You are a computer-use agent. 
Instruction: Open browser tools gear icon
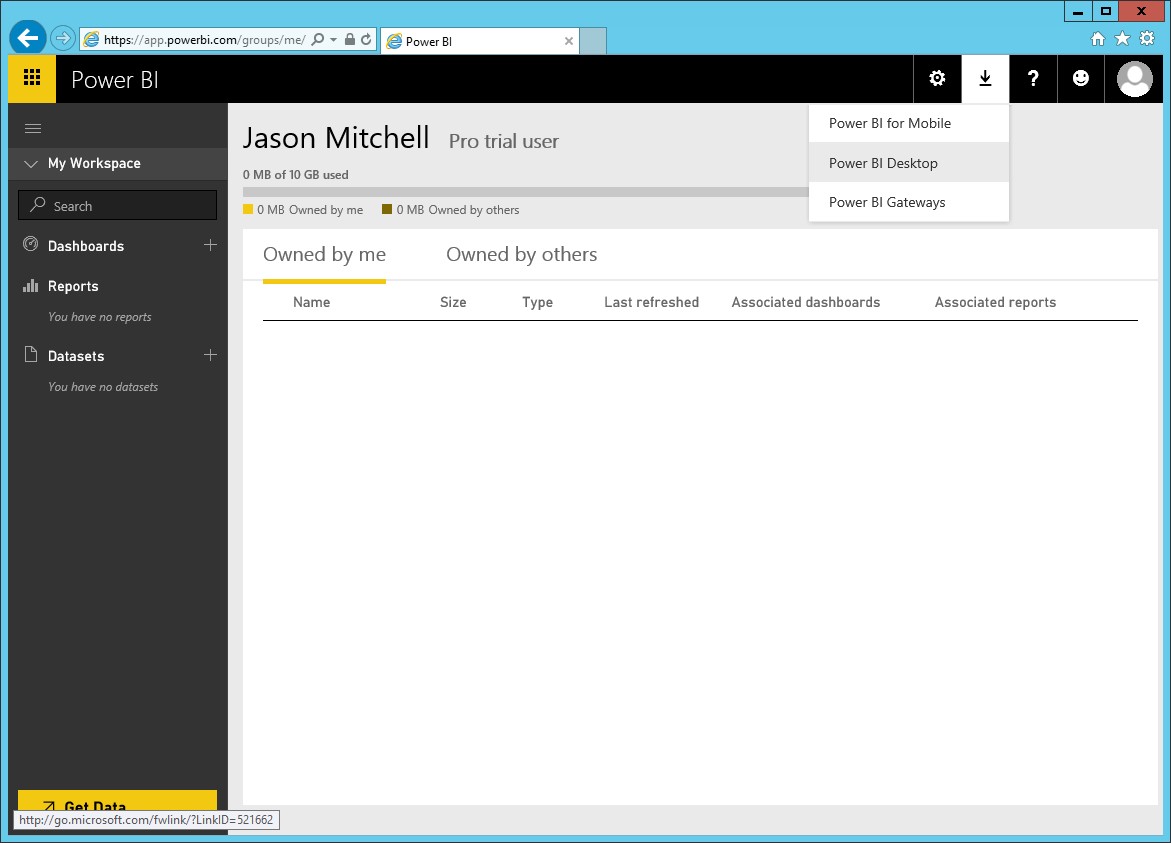1146,39
